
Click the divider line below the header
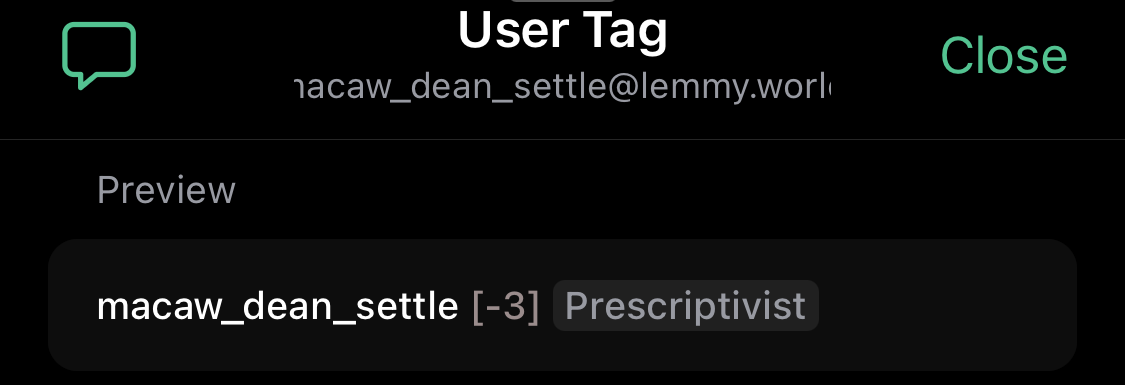pos(562,139)
